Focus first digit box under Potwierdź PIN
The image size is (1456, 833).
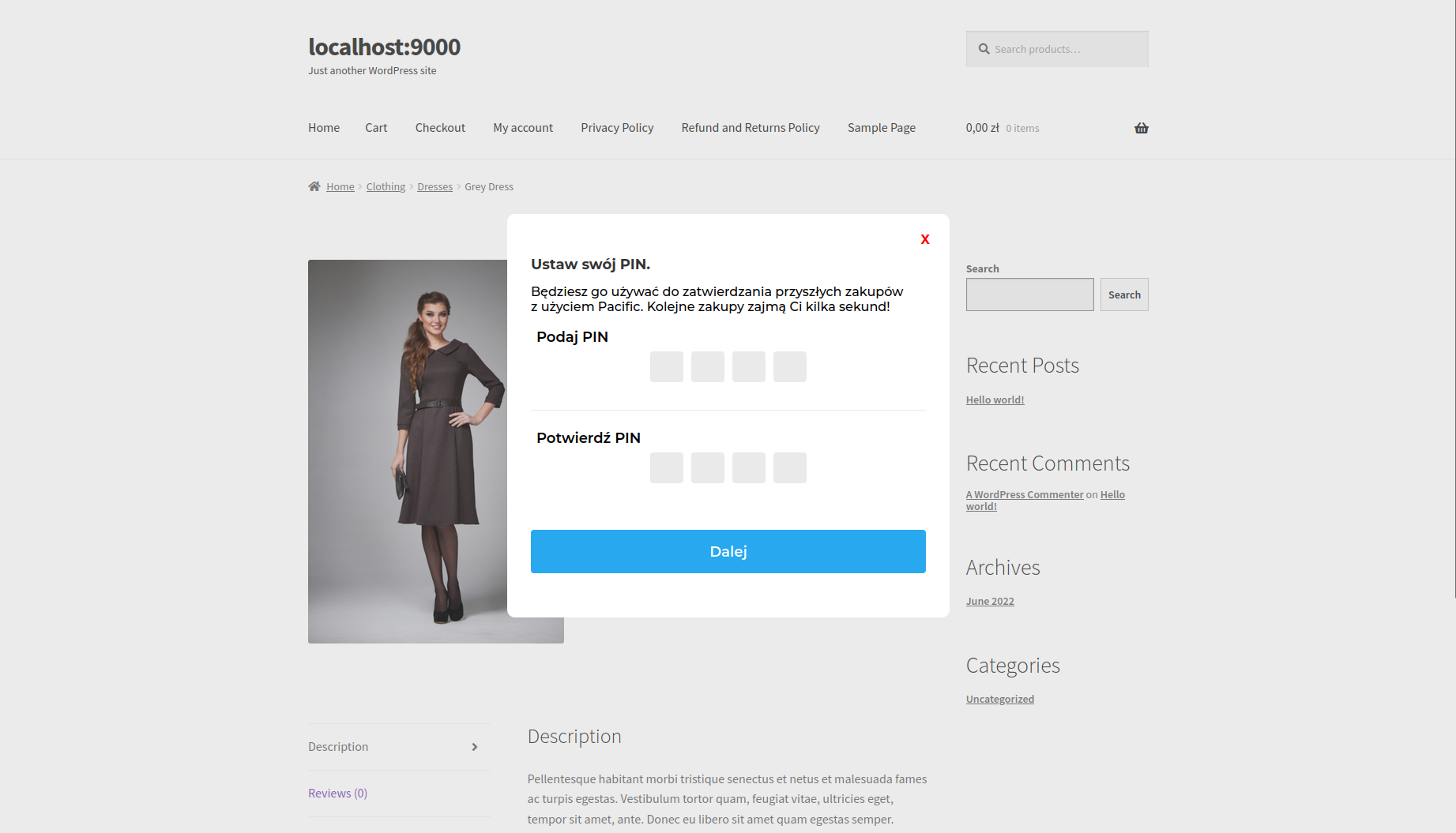667,467
